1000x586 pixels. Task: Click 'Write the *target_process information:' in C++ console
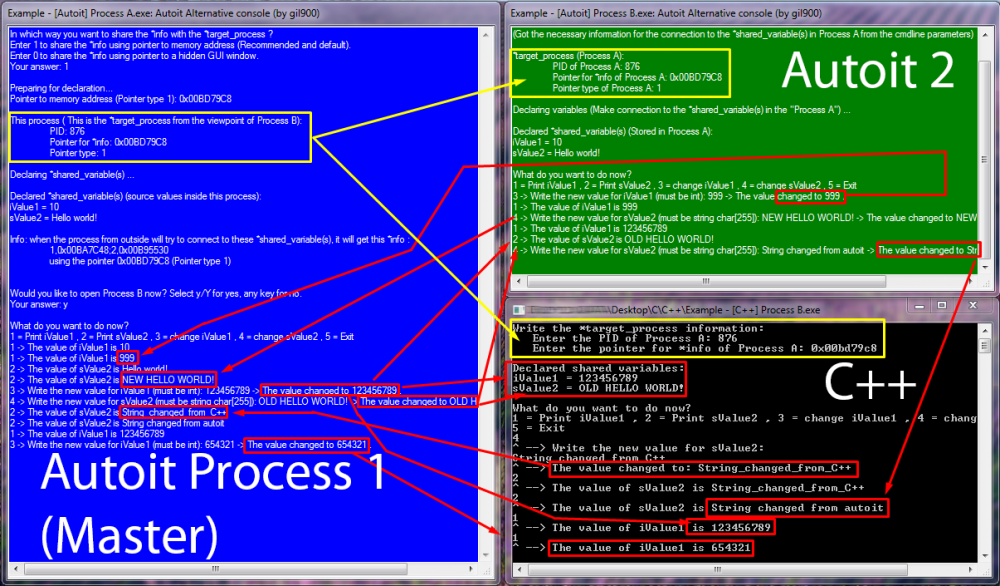638,328
